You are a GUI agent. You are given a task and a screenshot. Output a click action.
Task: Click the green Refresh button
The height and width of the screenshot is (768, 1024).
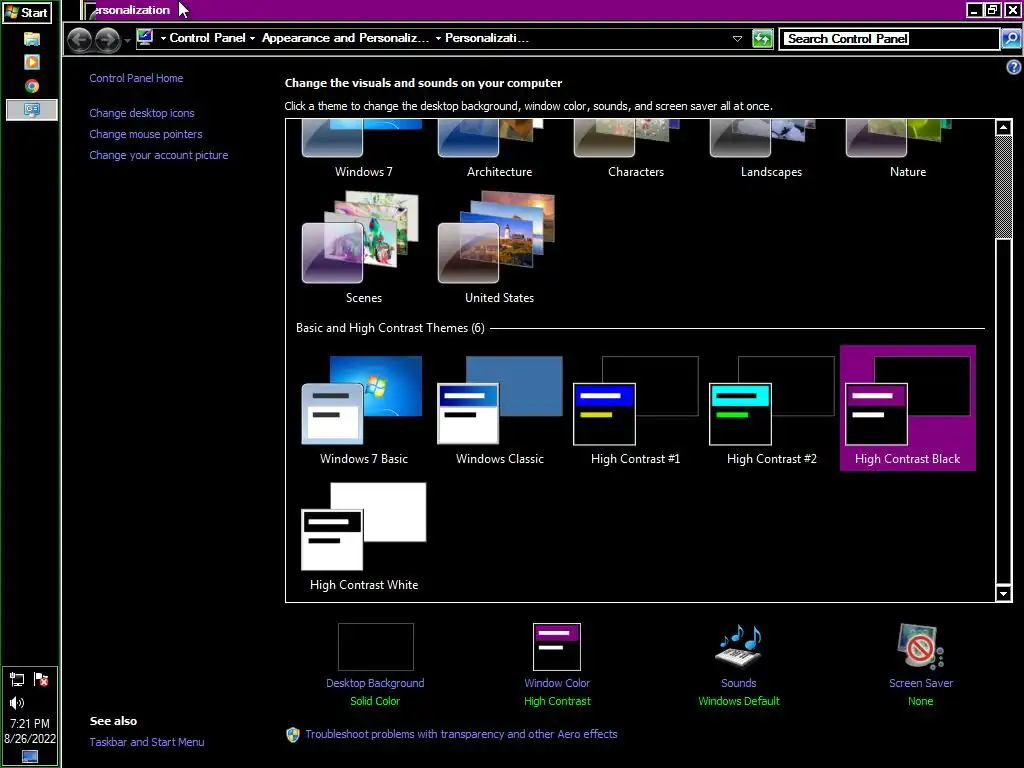(762, 39)
